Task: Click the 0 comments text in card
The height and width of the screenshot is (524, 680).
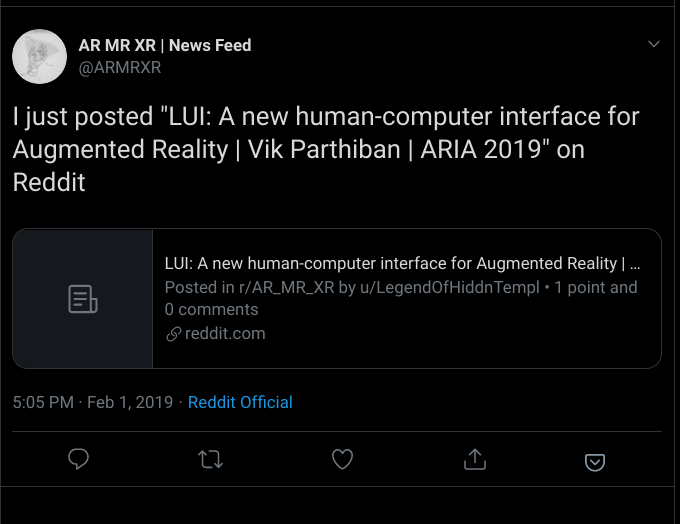Action: coord(211,309)
